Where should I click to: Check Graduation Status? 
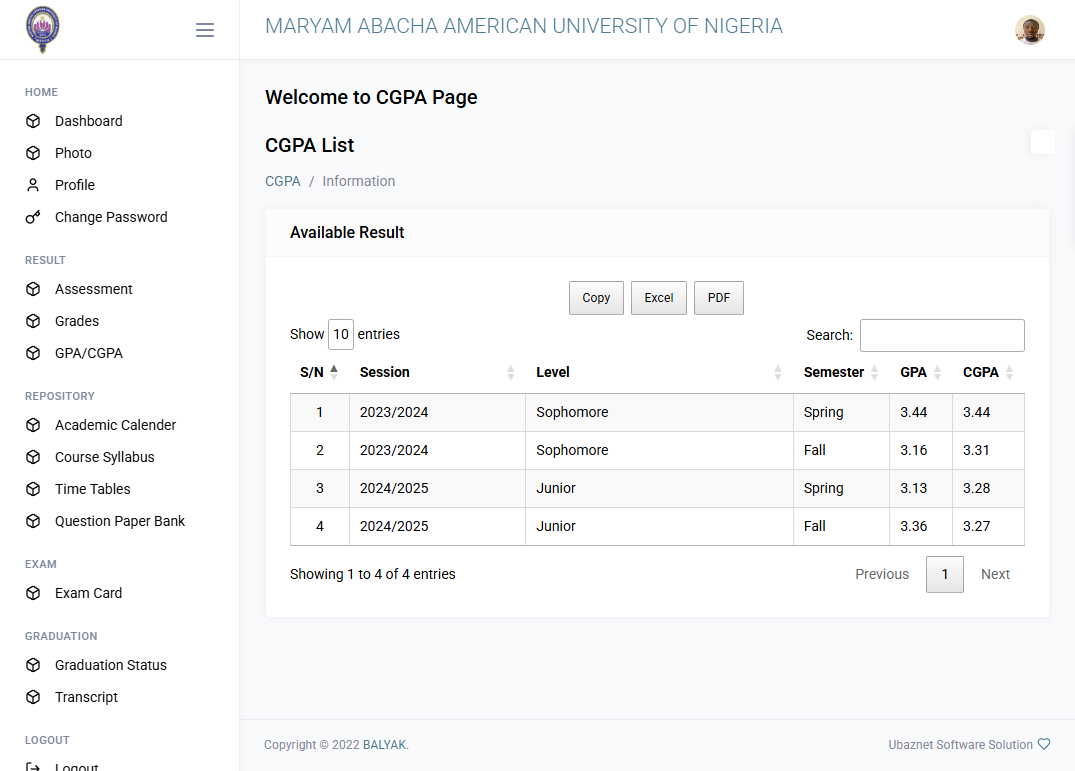tap(110, 665)
